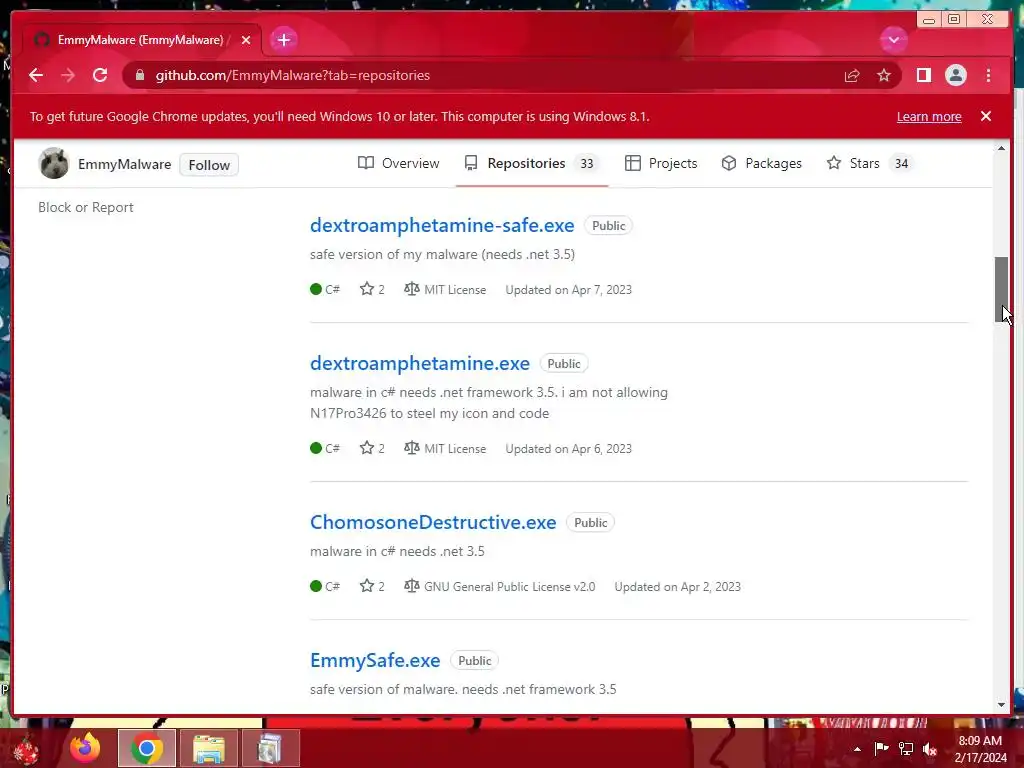1024x768 pixels.
Task: Open Chrome side panel icon
Action: pos(923,75)
